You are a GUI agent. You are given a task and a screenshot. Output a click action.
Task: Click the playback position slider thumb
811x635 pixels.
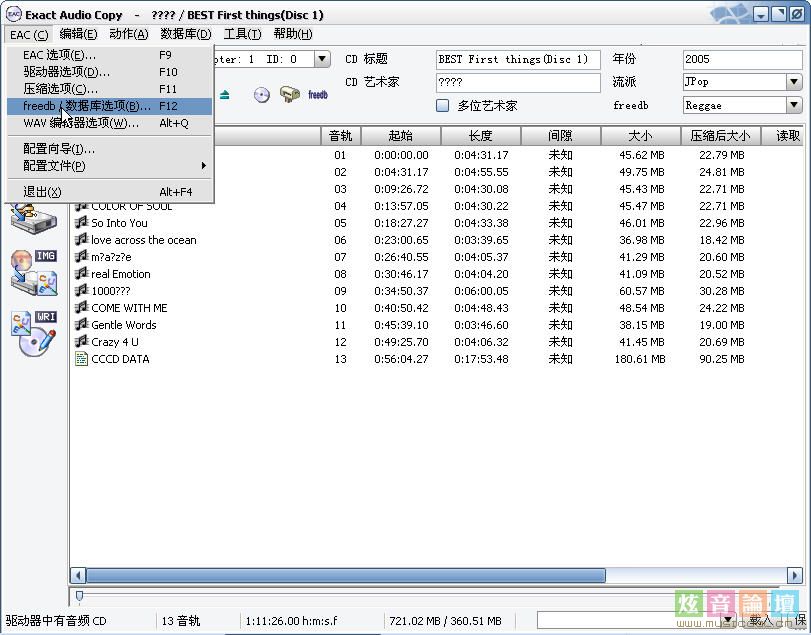[x=79, y=596]
